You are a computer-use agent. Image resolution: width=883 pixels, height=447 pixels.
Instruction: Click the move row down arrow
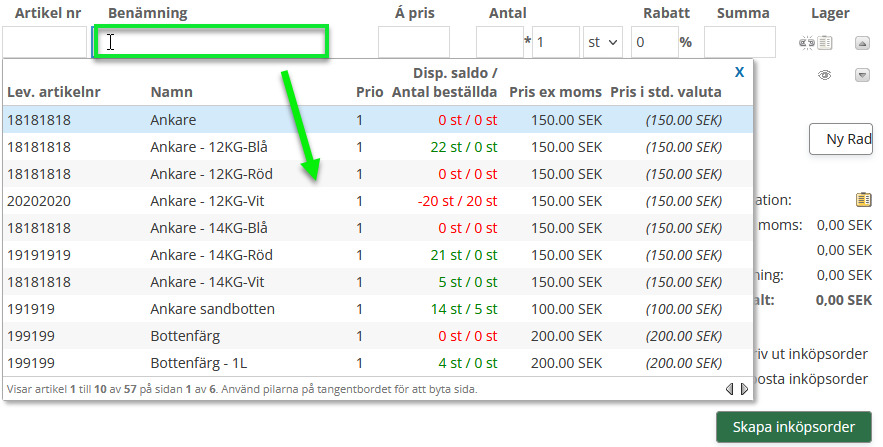point(862,75)
